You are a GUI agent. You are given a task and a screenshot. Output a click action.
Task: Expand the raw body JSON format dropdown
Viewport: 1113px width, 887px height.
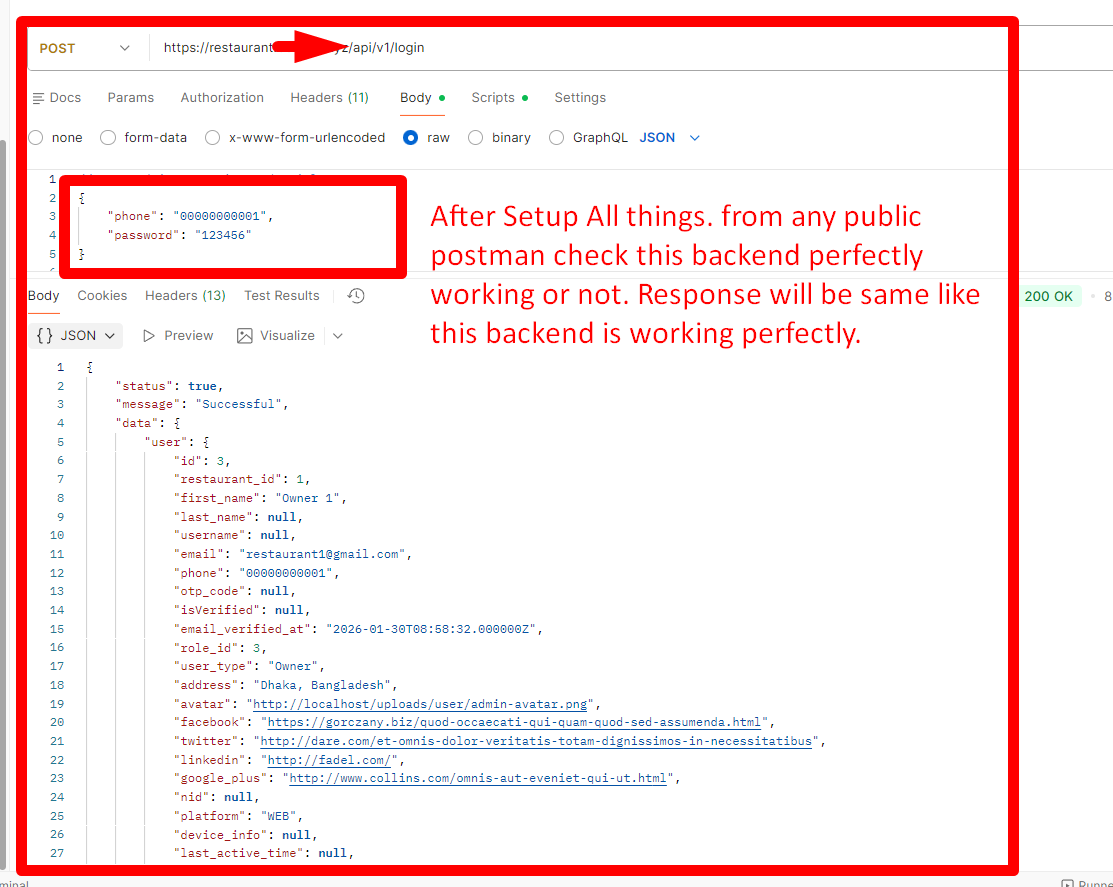coord(670,138)
